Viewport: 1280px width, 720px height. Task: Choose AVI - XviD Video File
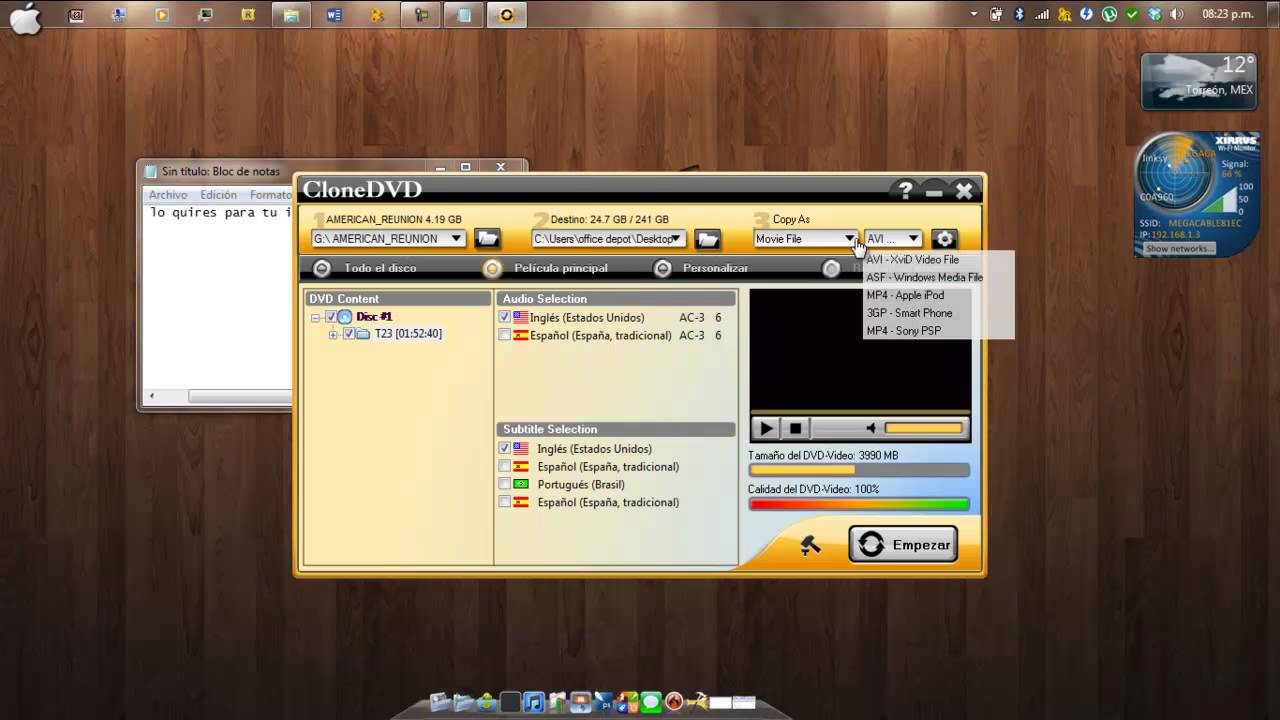938,260
